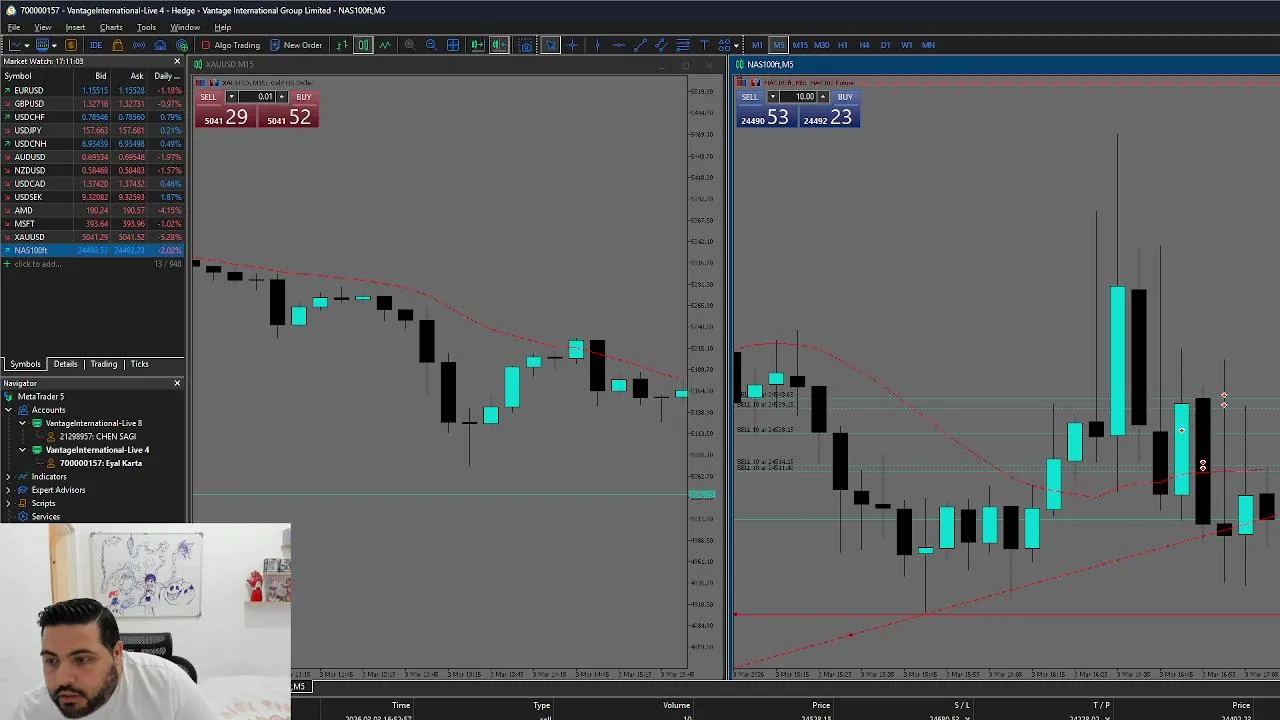Click the tile windows grid icon

(453, 45)
